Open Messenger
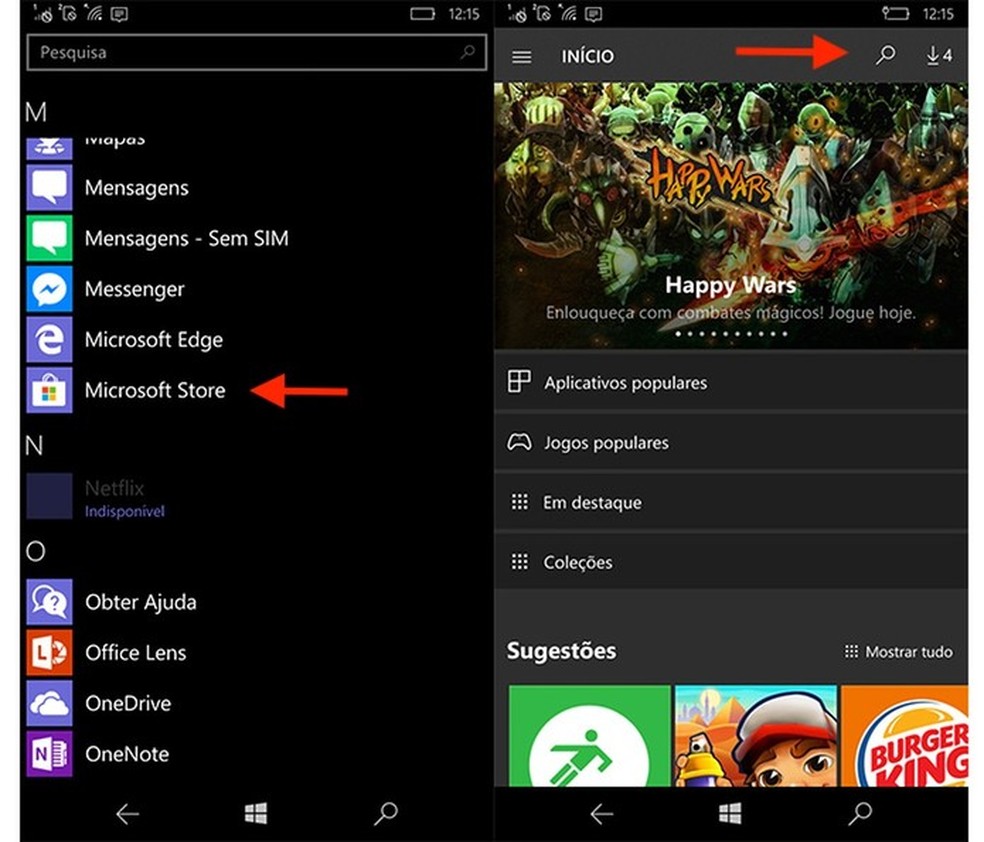 pyautogui.click(x=134, y=289)
